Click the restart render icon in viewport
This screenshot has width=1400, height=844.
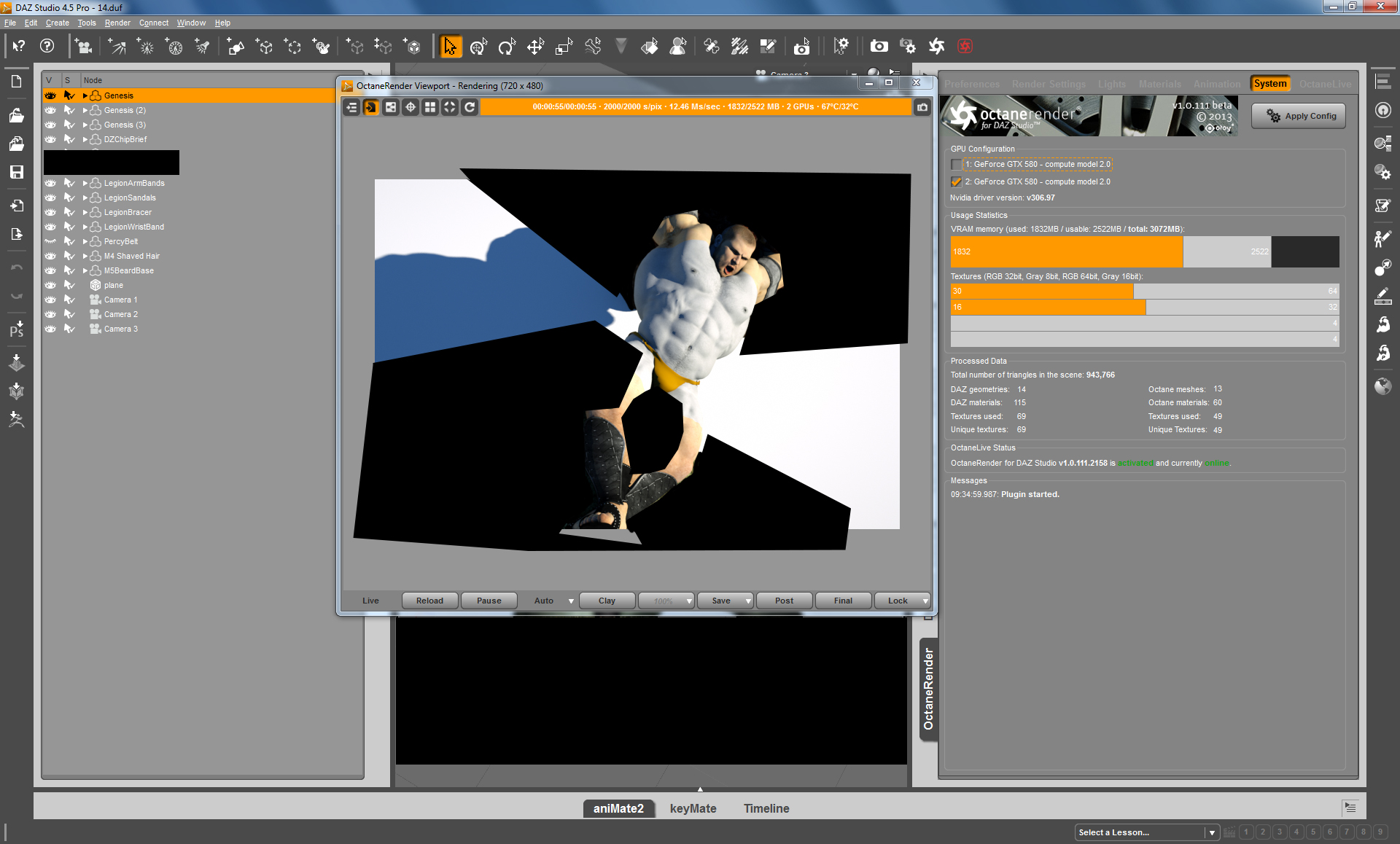click(470, 107)
